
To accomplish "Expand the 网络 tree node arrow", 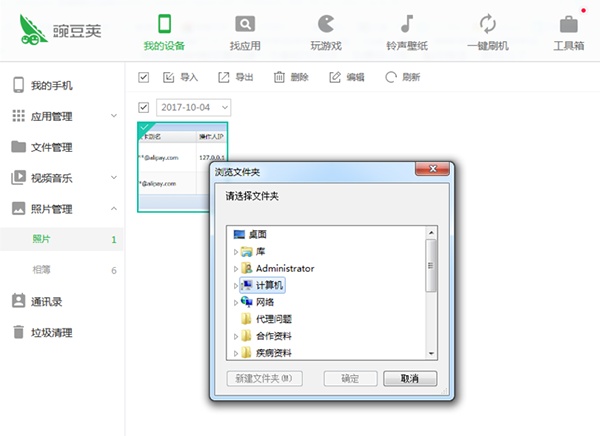I will pyautogui.click(x=236, y=302).
